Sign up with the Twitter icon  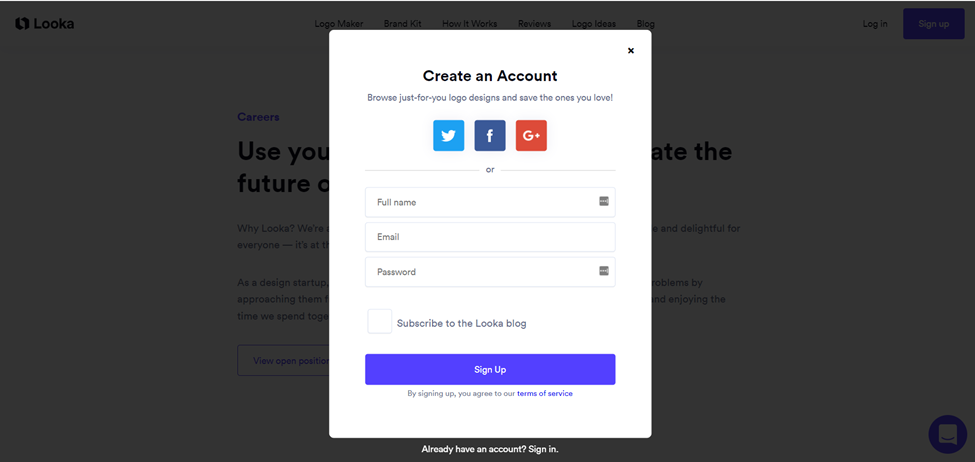448,136
